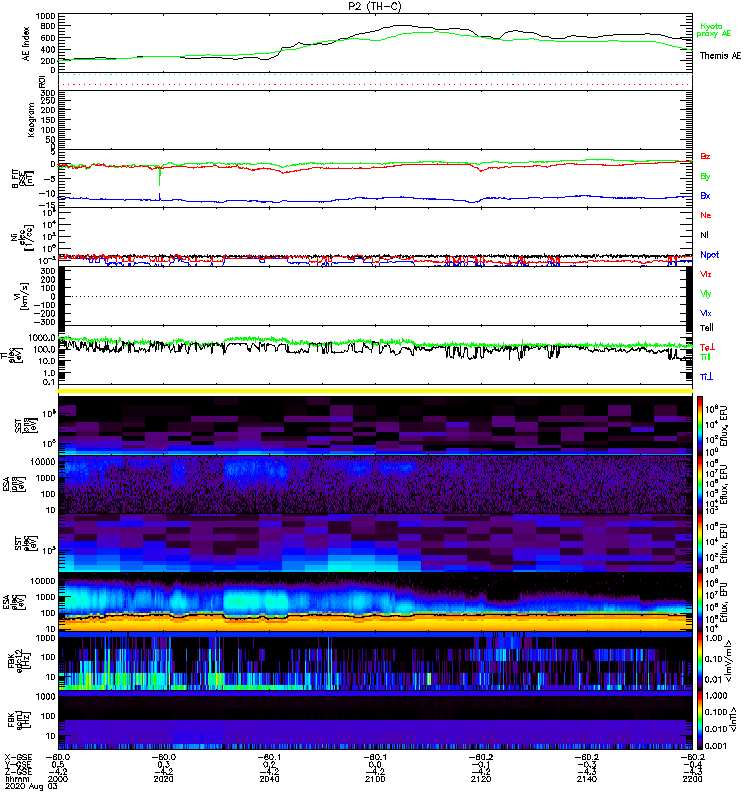Click the ROI panel axis label

click(x=42, y=82)
